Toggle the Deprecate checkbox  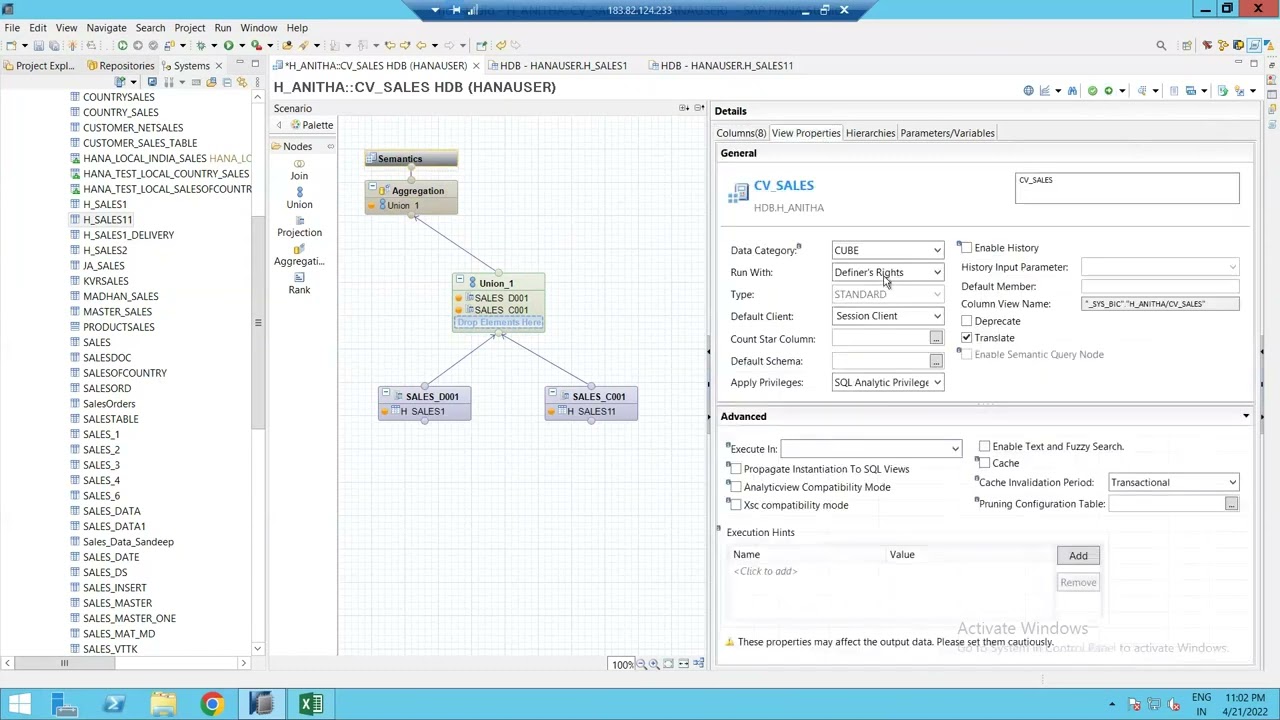966,321
